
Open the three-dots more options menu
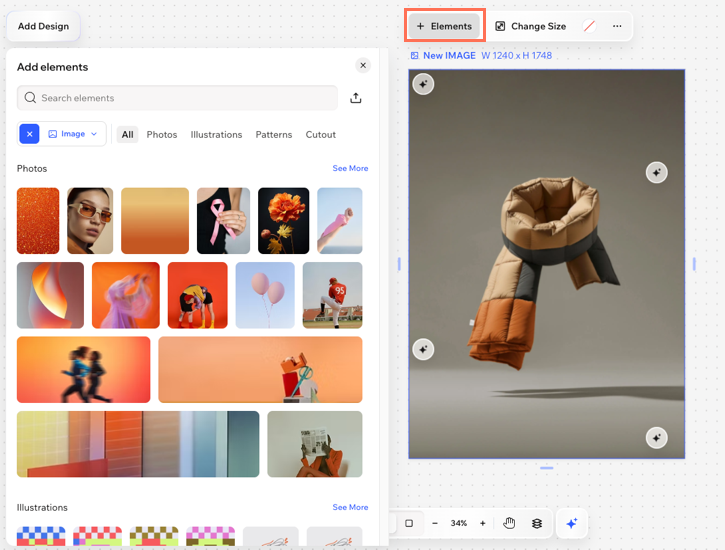pyautogui.click(x=617, y=26)
